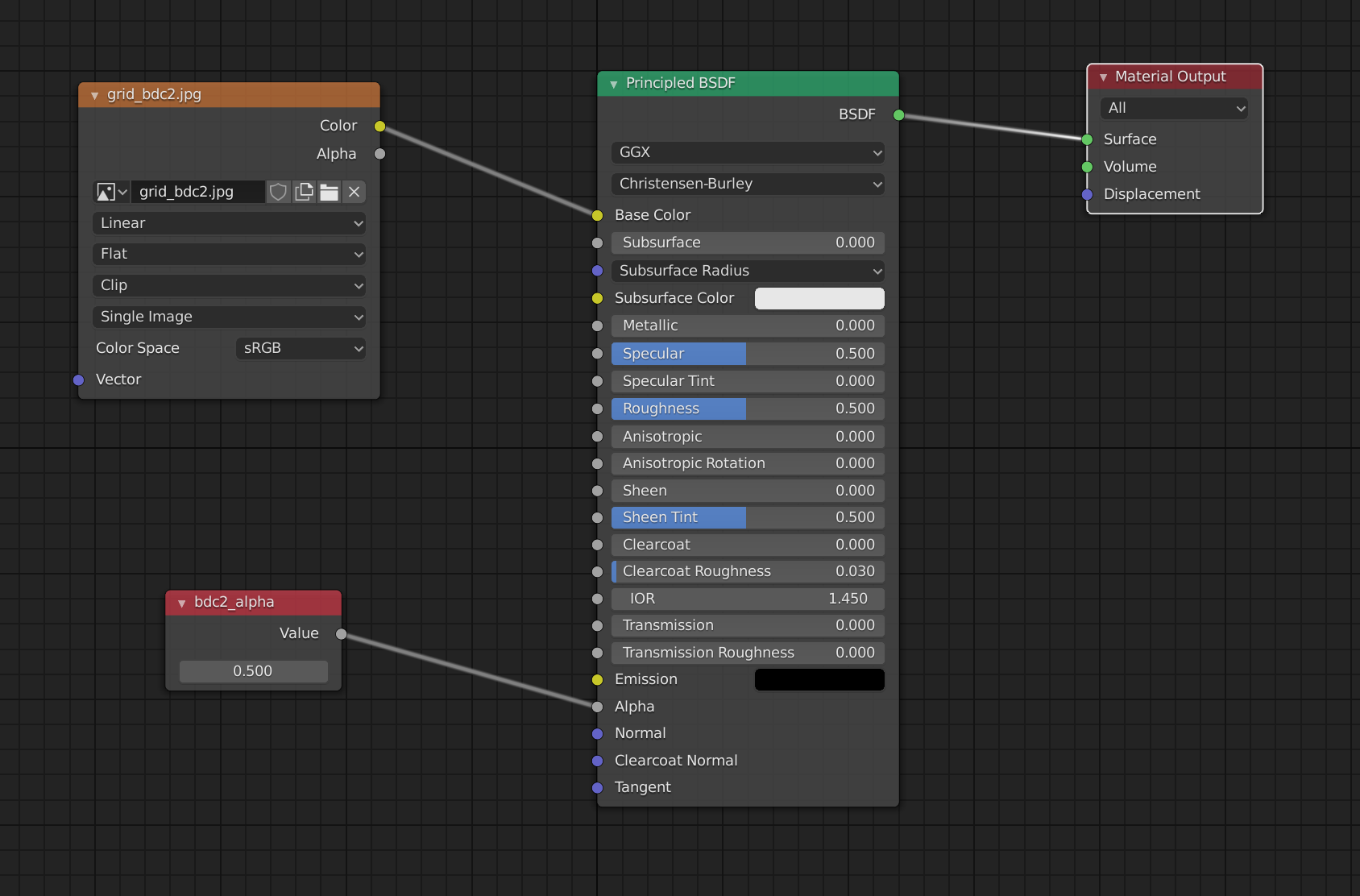The width and height of the screenshot is (1360, 896).
Task: Open the image browse dropdown icon
Action: (111, 192)
